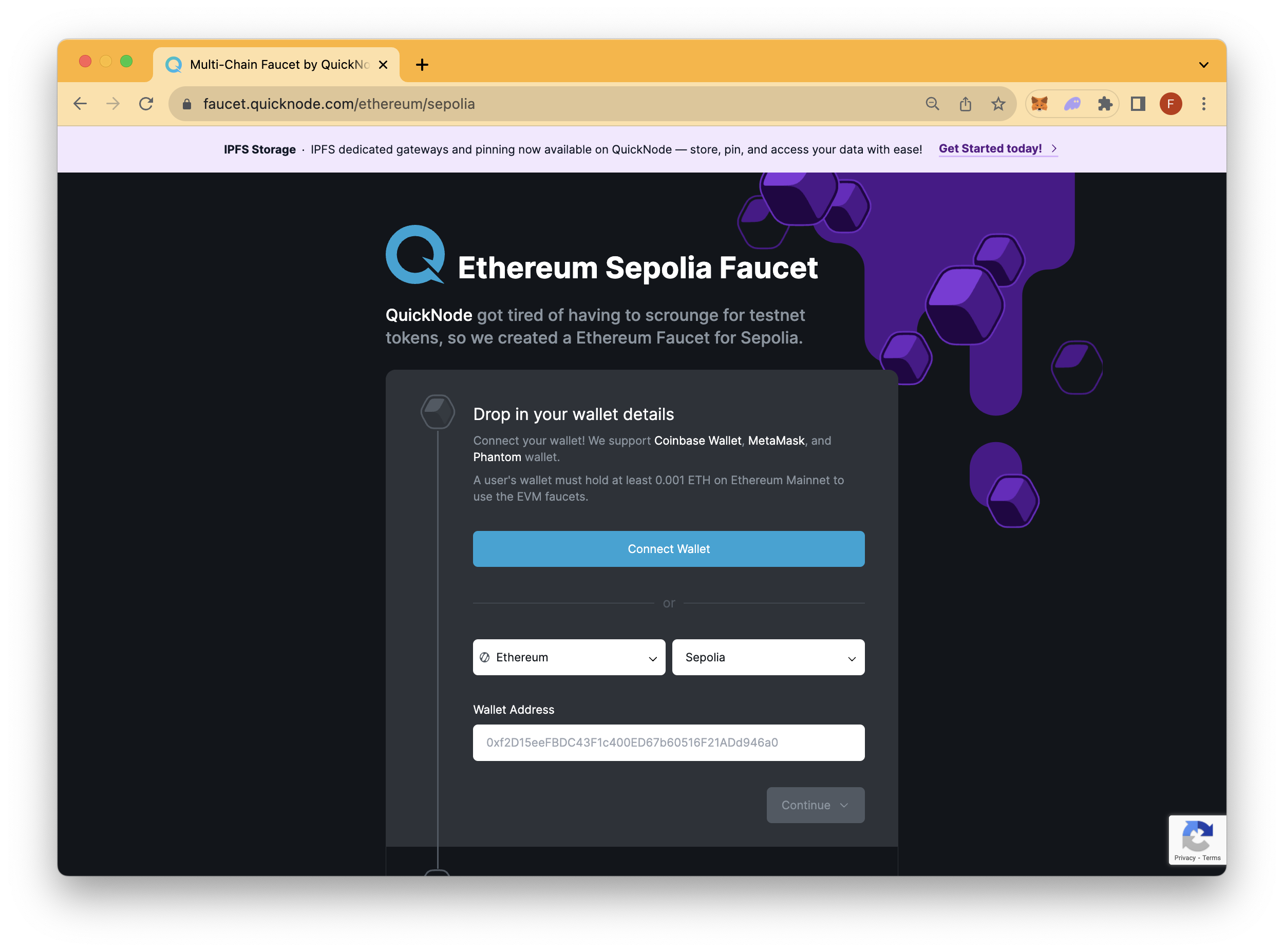Bookmark this page with star icon

point(998,104)
